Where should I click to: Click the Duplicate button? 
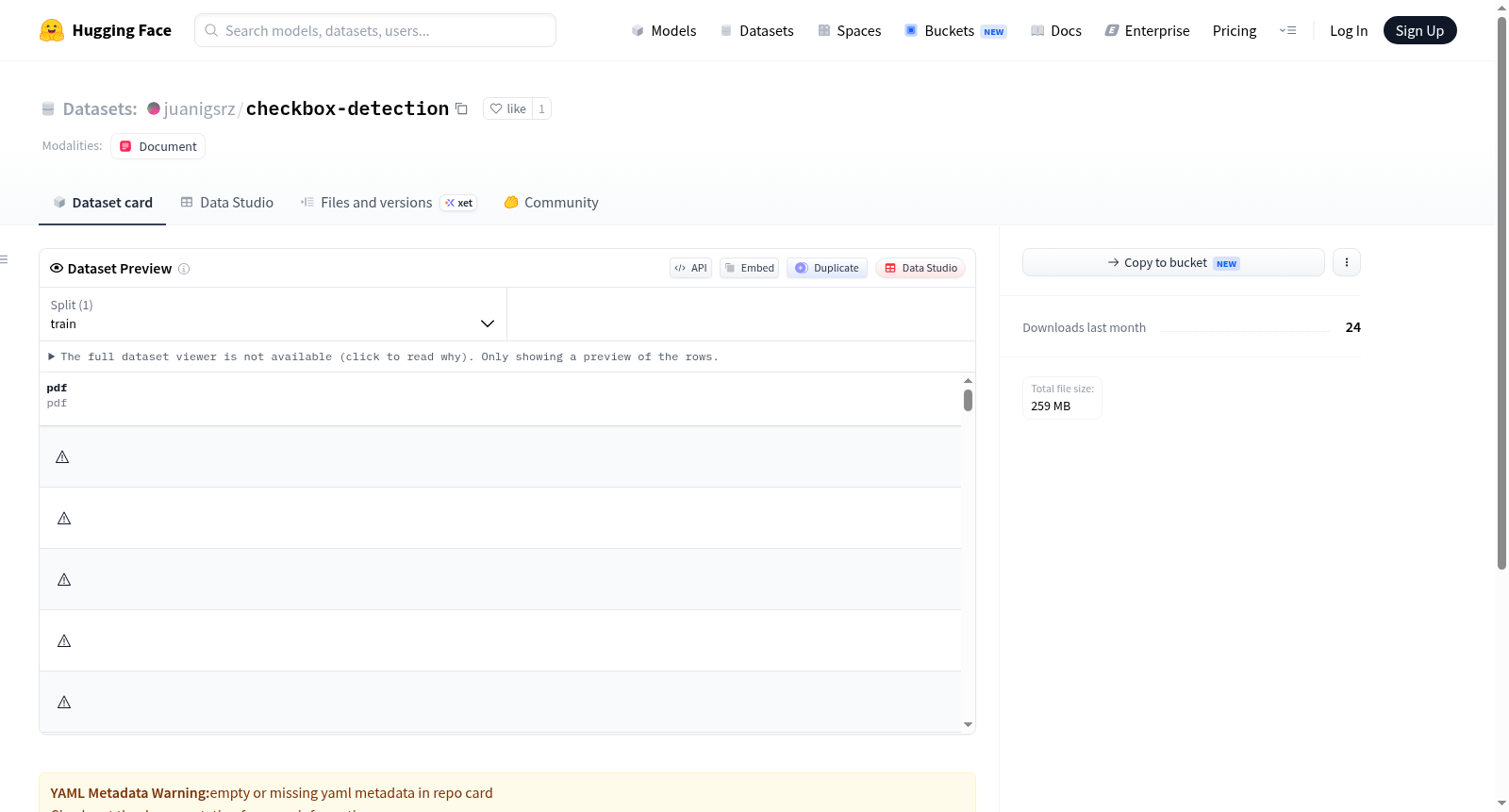click(827, 268)
